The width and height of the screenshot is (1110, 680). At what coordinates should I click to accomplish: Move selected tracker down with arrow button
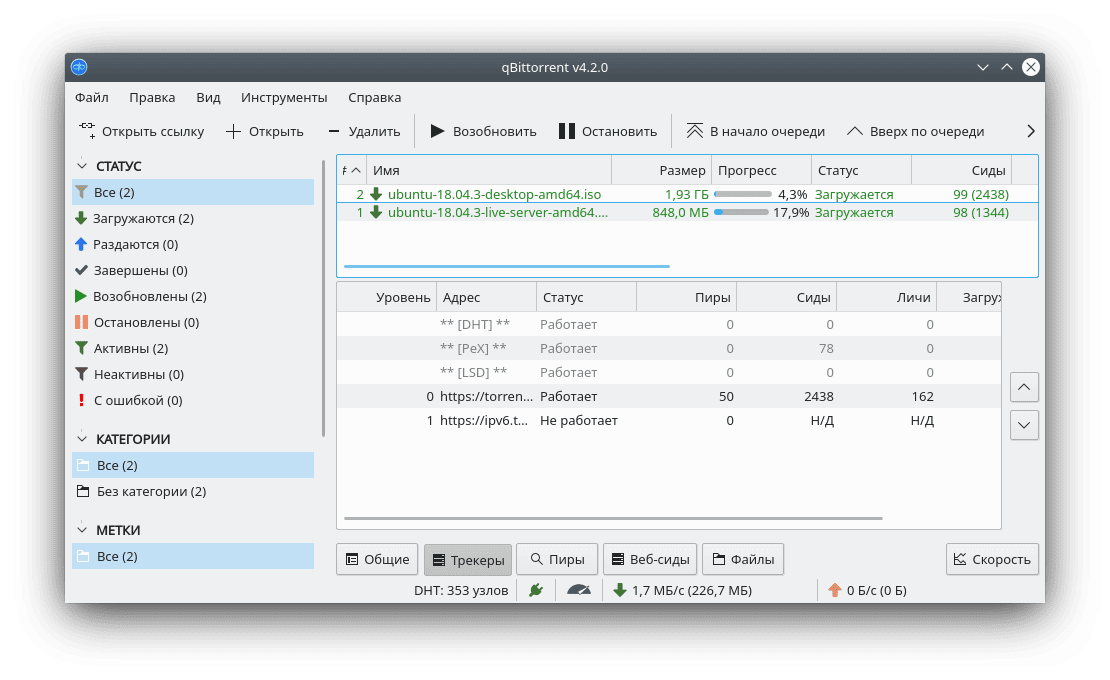[x=1024, y=425]
